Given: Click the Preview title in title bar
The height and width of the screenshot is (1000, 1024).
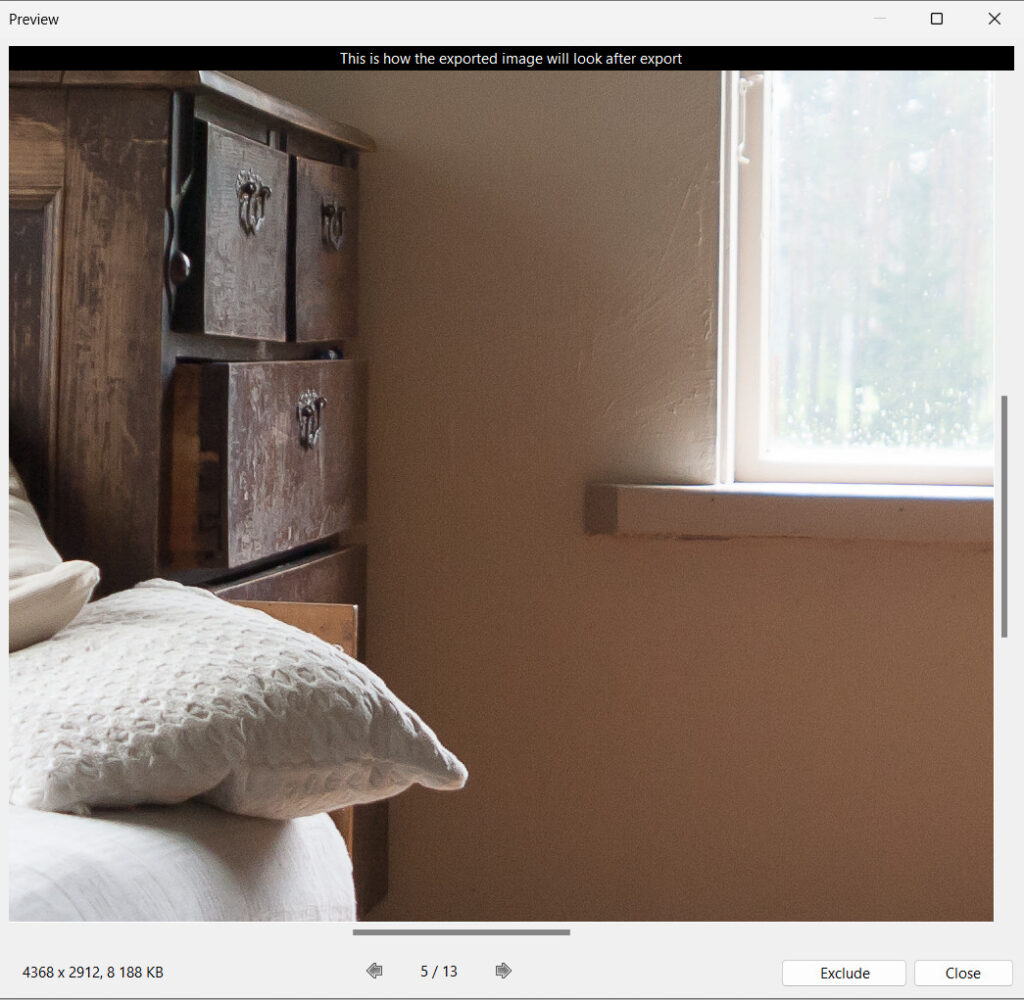Looking at the screenshot, I should click(x=34, y=19).
